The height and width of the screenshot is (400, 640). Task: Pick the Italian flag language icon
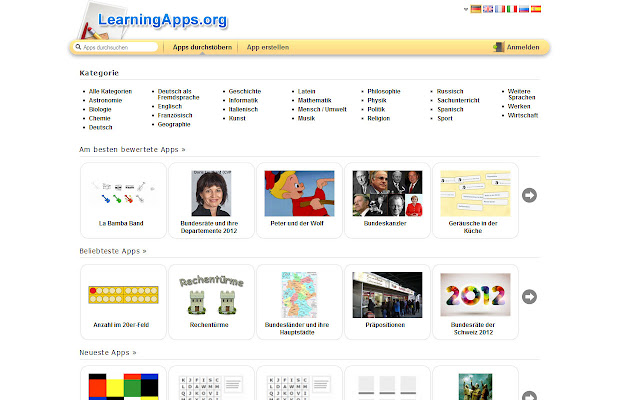pyautogui.click(x=512, y=9)
